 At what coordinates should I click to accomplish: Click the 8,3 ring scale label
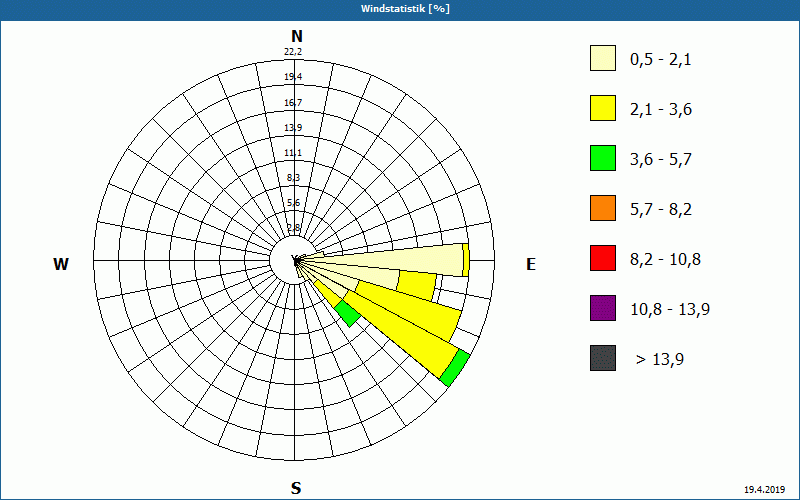point(293,178)
